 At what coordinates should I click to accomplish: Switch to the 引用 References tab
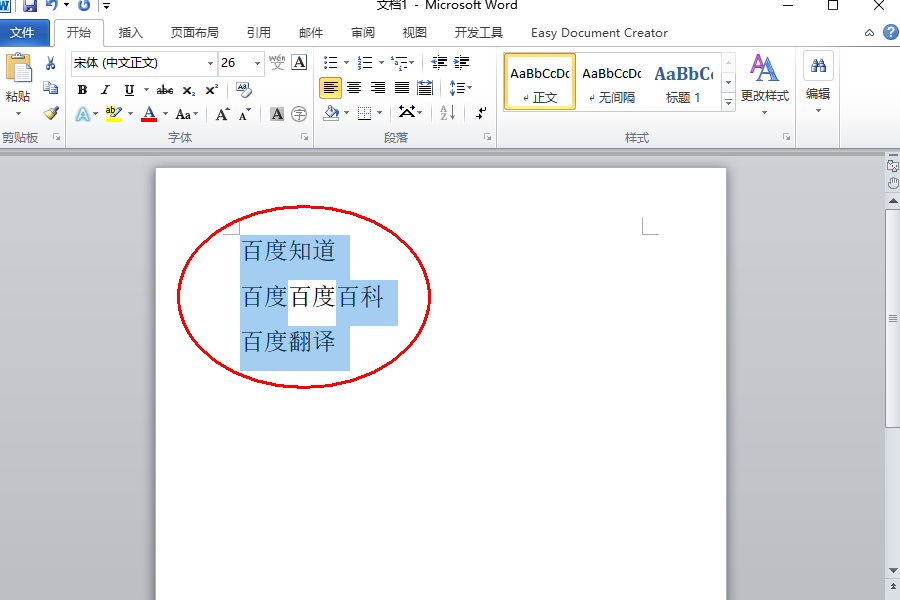[259, 33]
